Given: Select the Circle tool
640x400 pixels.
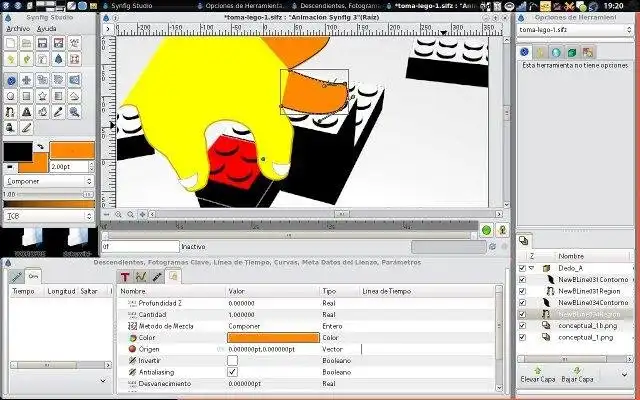Looking at the screenshot, I should [11, 96].
